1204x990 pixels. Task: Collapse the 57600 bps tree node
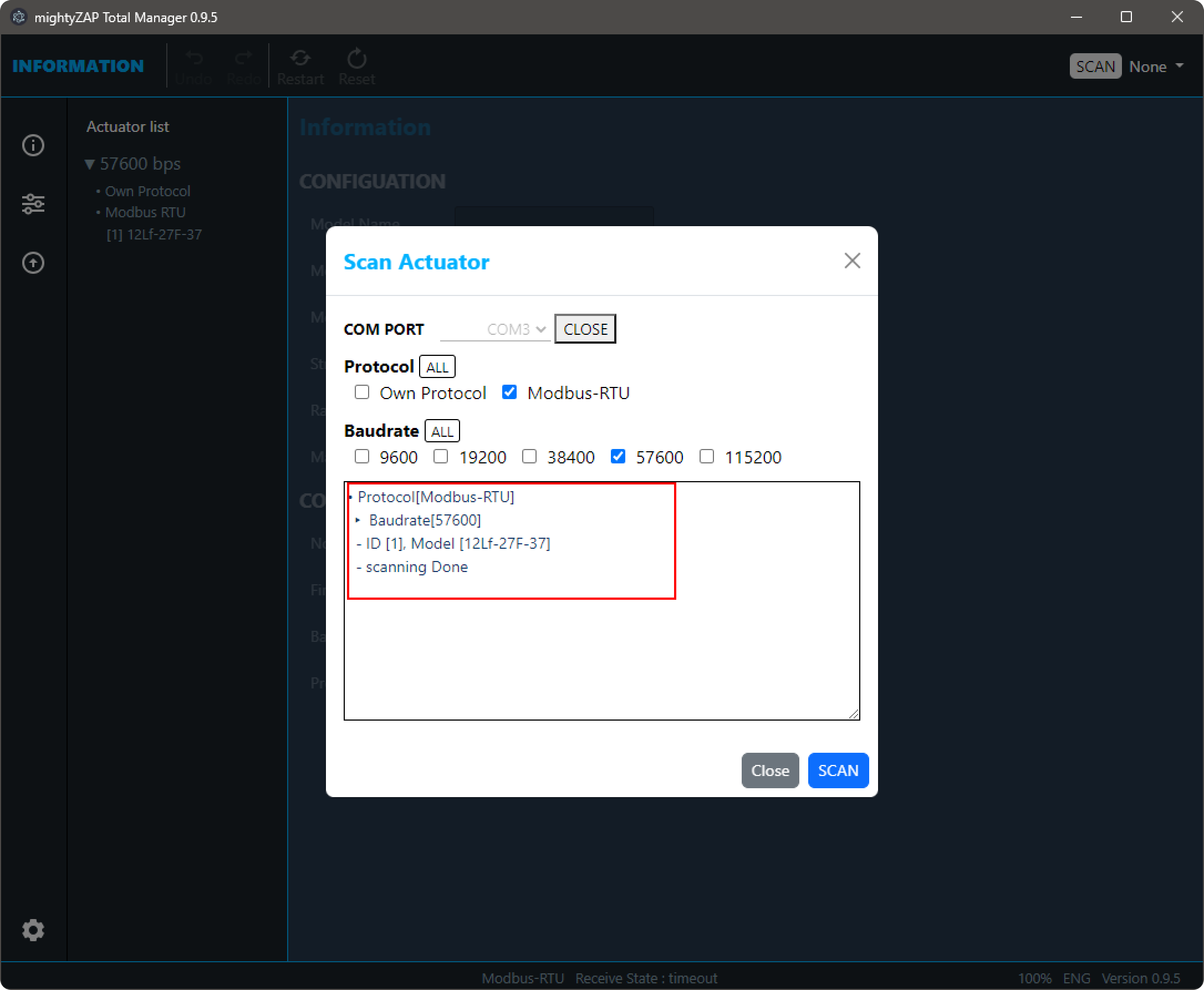[x=90, y=164]
